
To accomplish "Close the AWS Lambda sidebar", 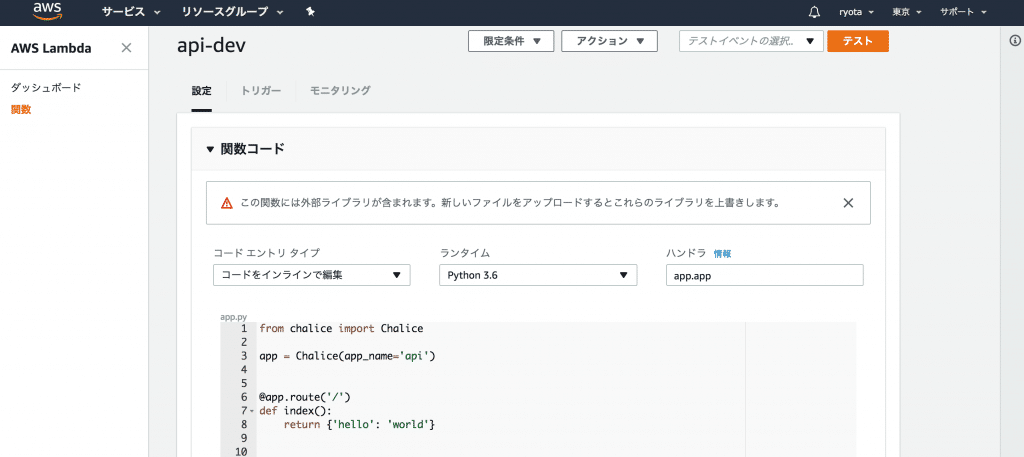I will pos(127,48).
